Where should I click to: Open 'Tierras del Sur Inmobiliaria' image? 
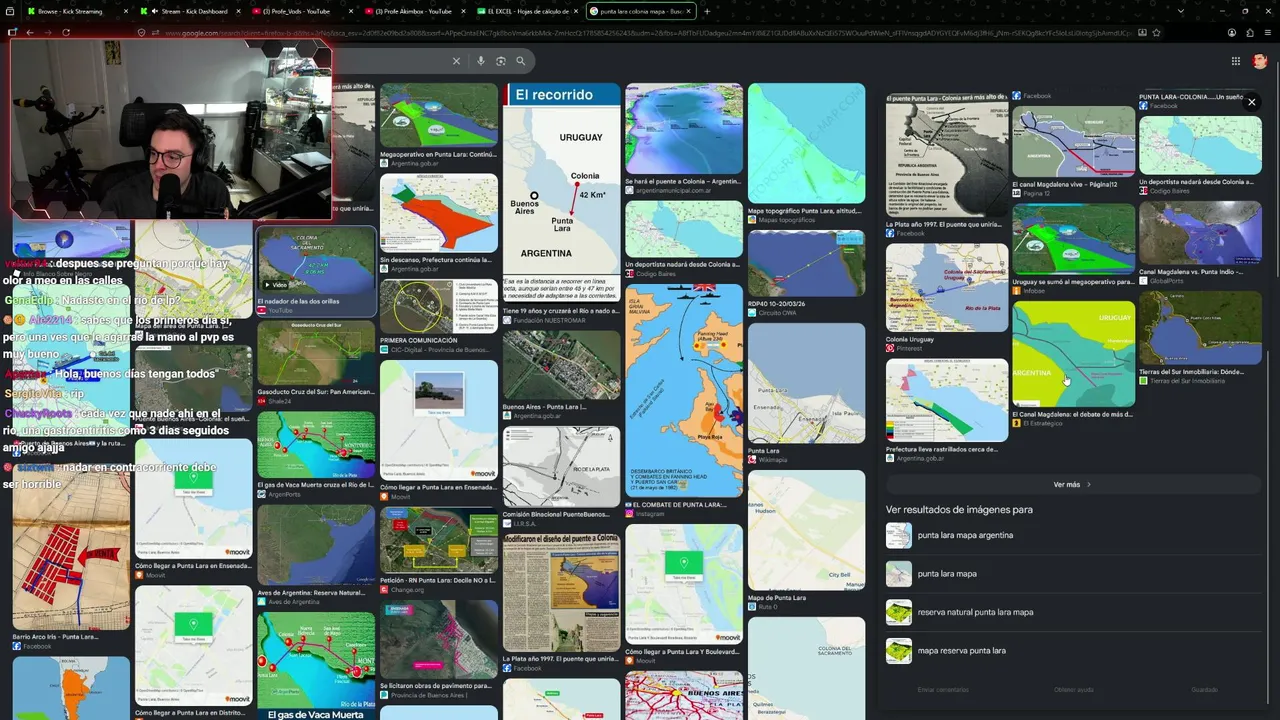(1200, 327)
